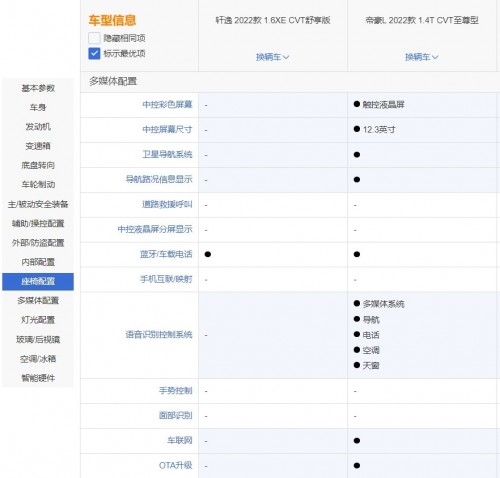
Task: Select highlighted 座椅配置 sidebar item
Action: point(38,281)
